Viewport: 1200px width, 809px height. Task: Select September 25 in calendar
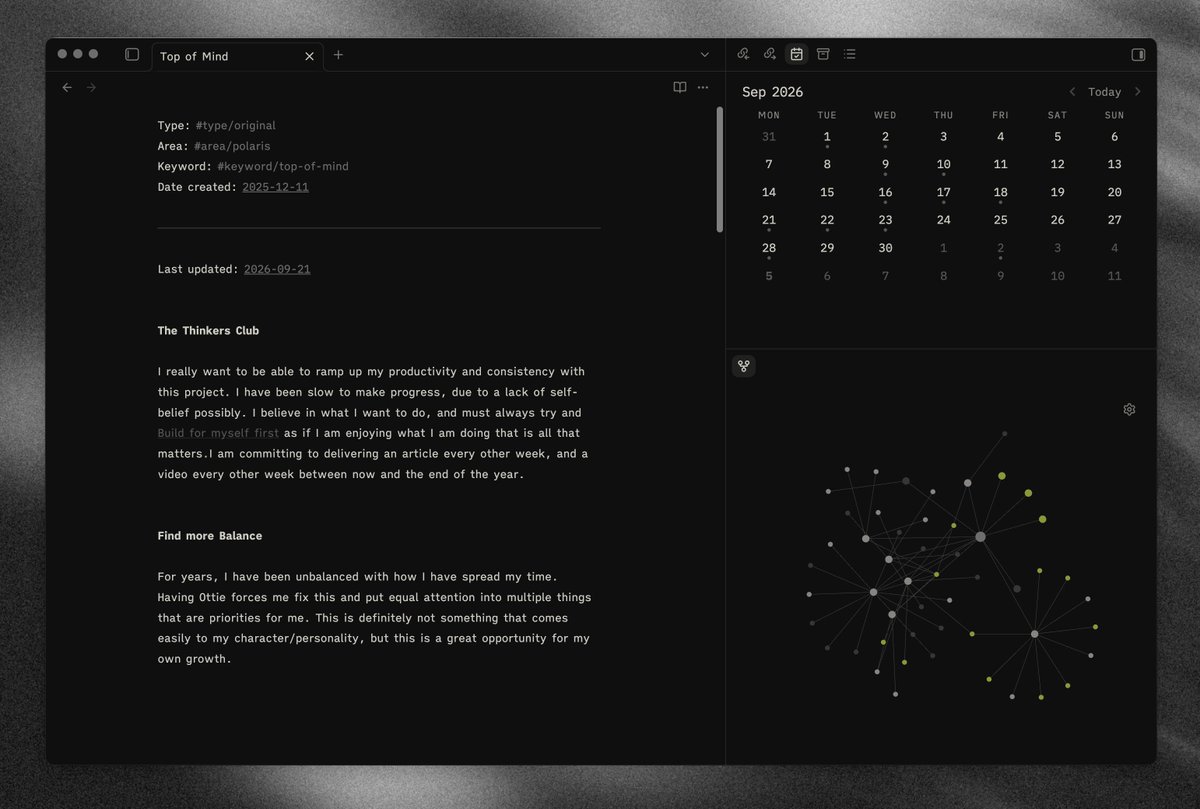click(1001, 220)
